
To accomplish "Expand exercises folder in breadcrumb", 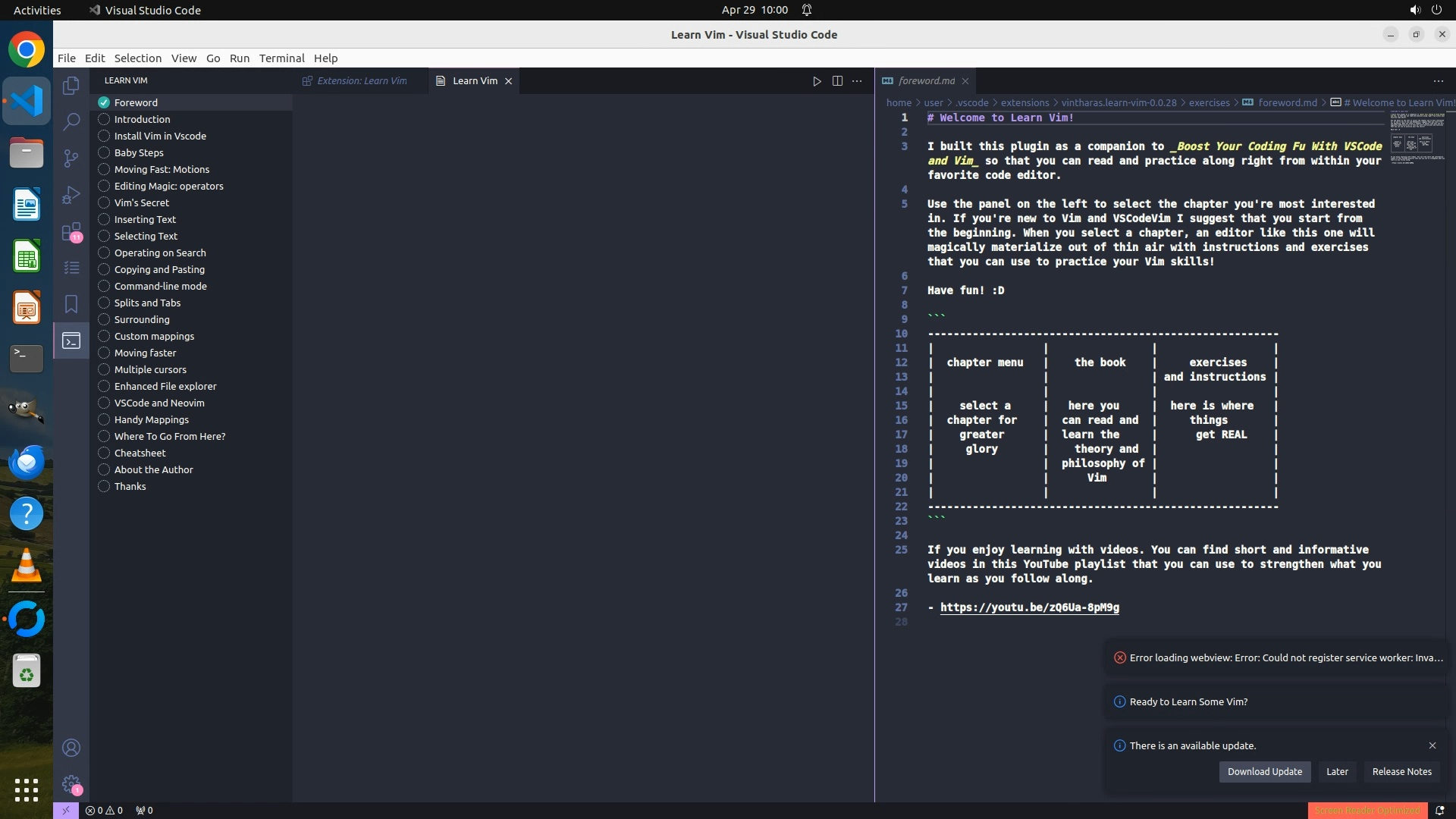I will [1209, 103].
